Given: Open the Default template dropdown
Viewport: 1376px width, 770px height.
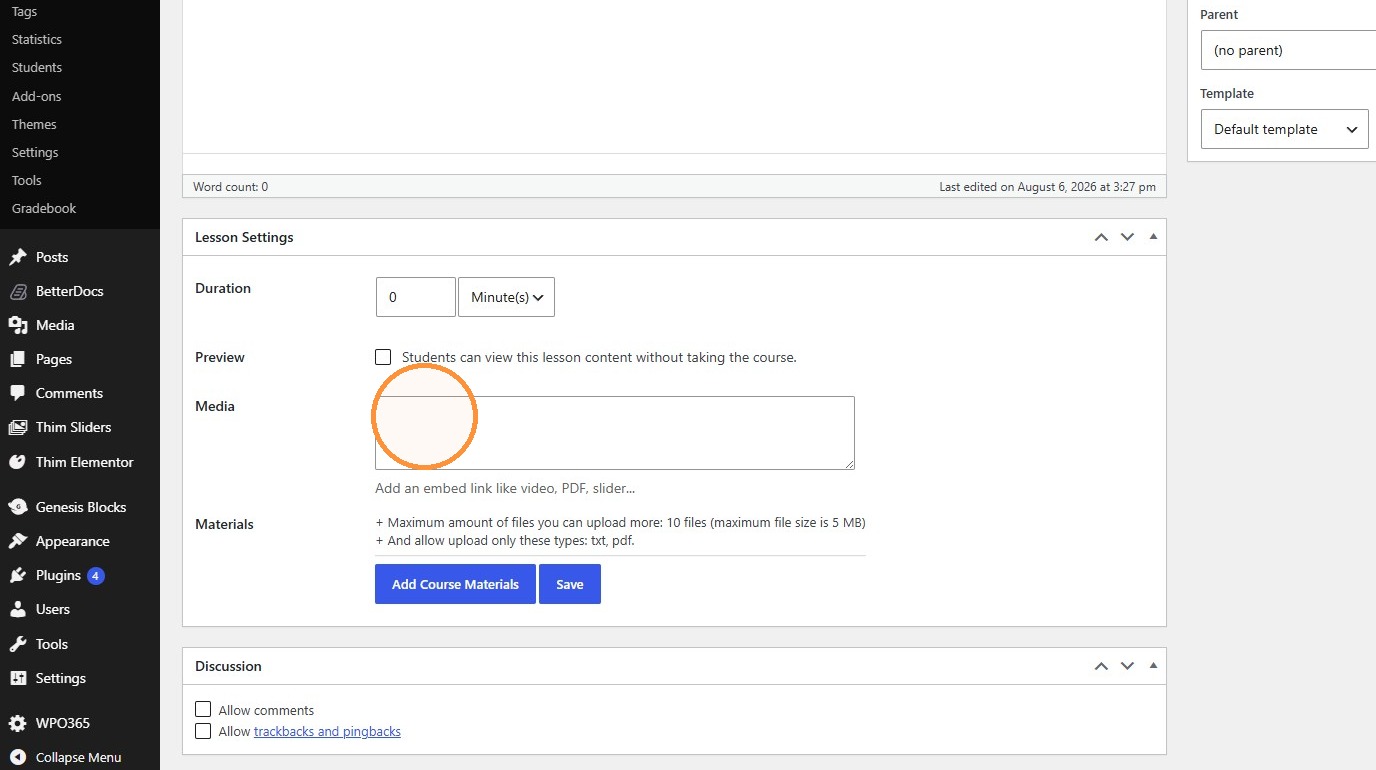Looking at the screenshot, I should [1284, 129].
